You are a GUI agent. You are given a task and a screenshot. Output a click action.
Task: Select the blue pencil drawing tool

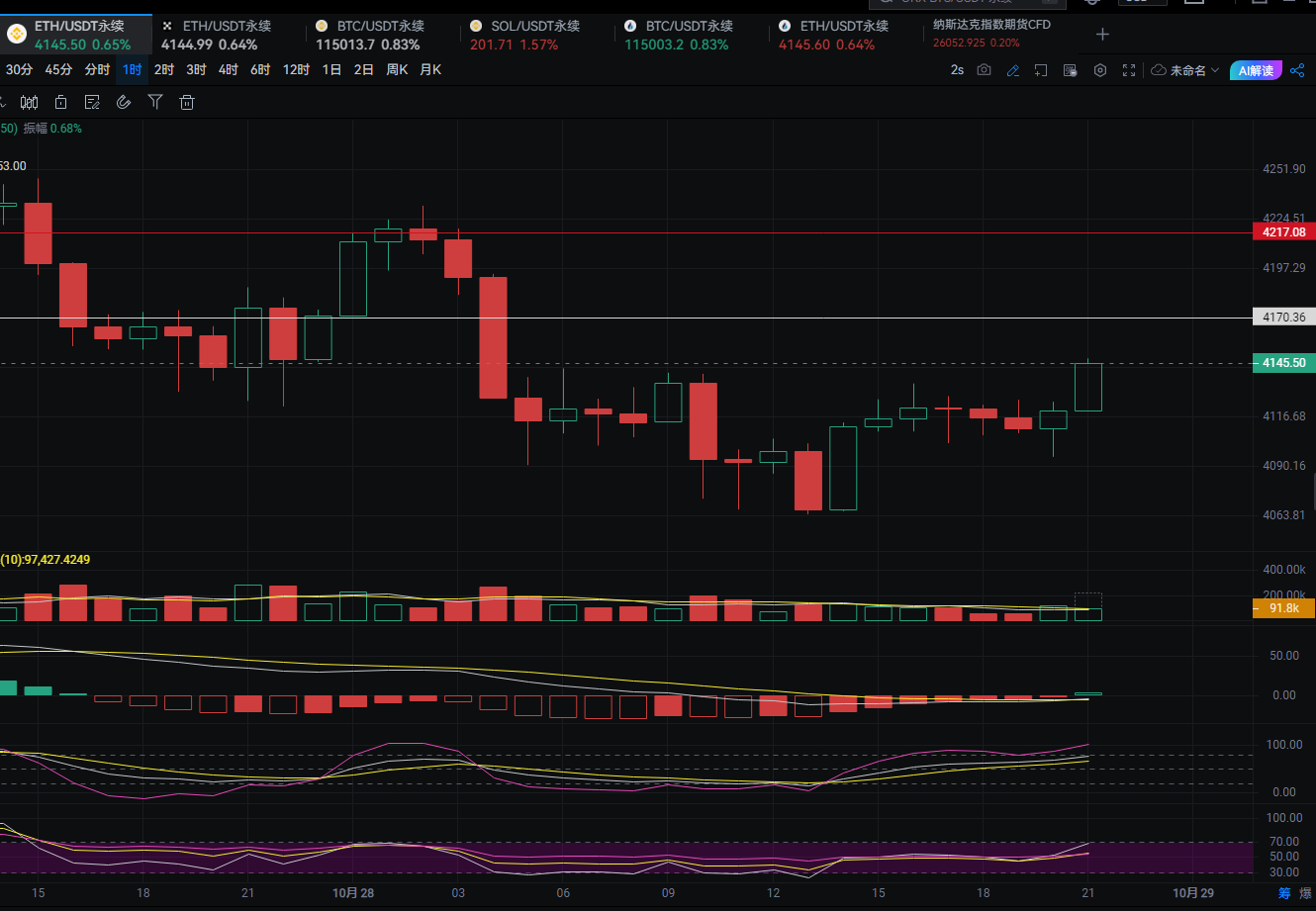[1012, 70]
